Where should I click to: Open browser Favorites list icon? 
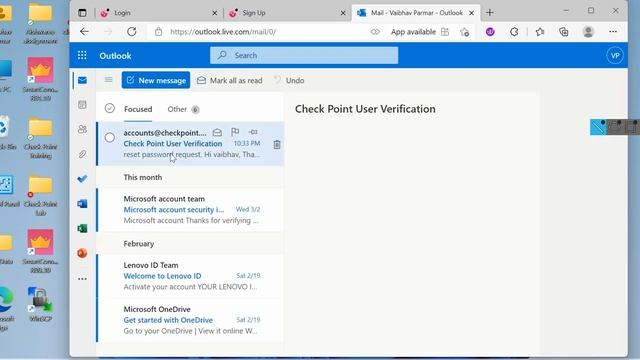[x=540, y=31]
